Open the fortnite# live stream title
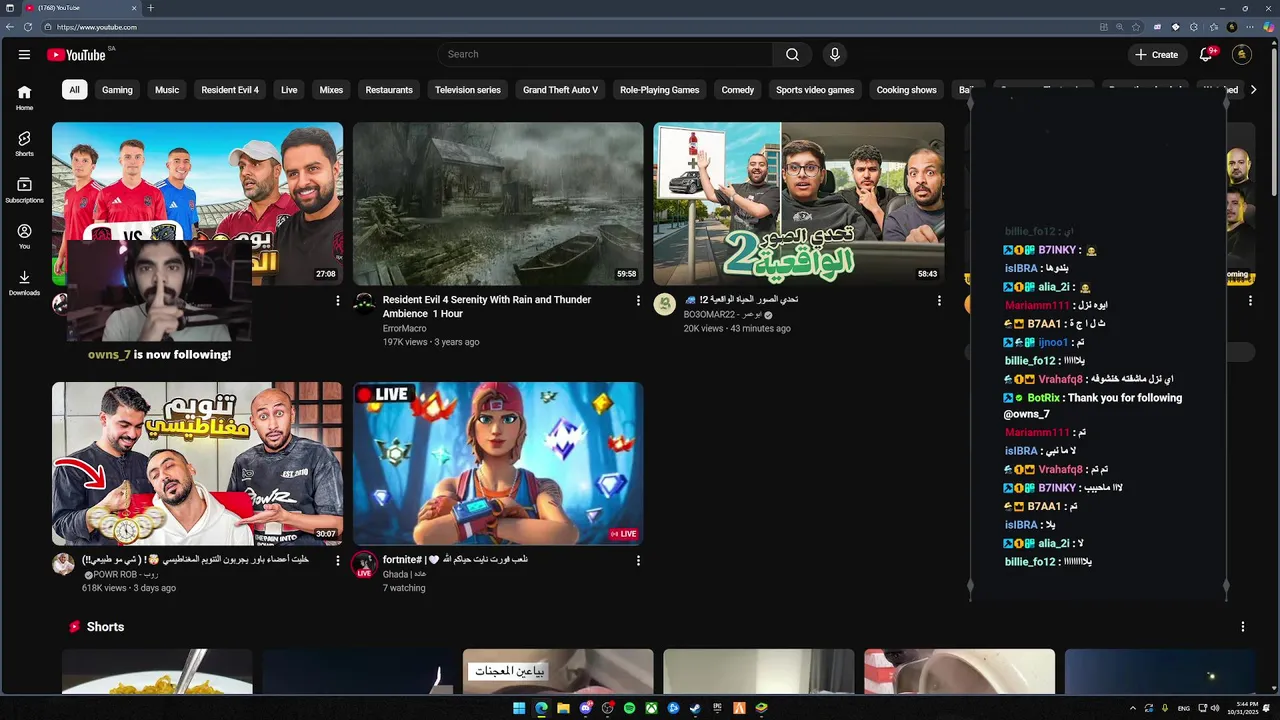Image resolution: width=1280 pixels, height=720 pixels. (x=455, y=560)
